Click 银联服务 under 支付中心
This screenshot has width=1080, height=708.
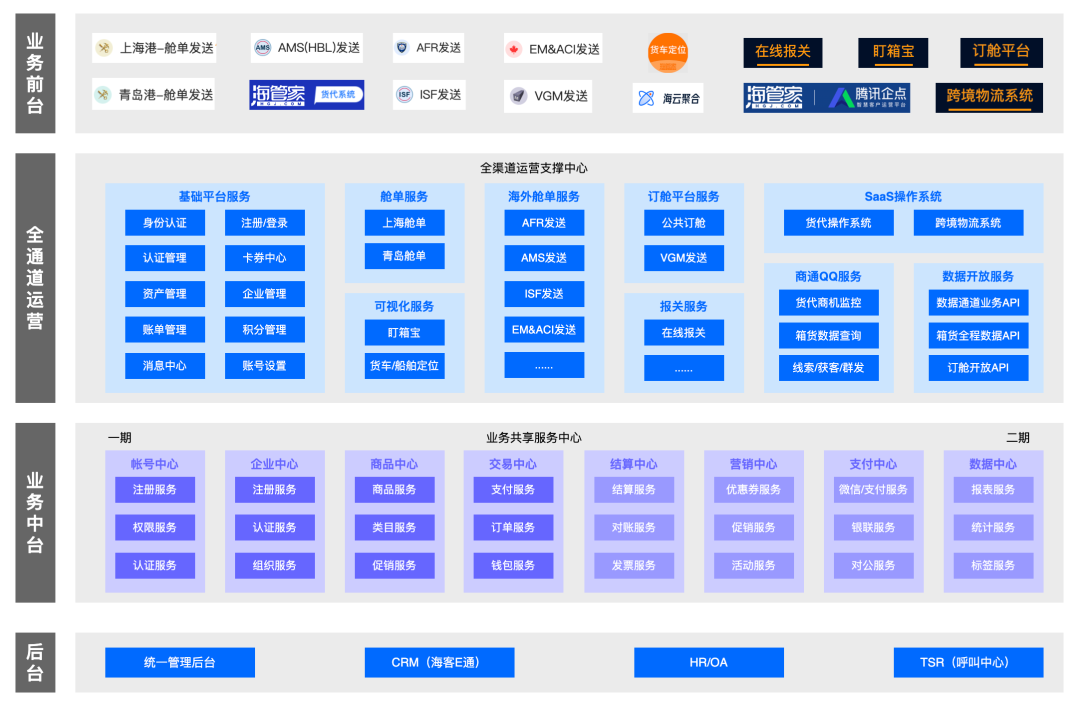873,528
